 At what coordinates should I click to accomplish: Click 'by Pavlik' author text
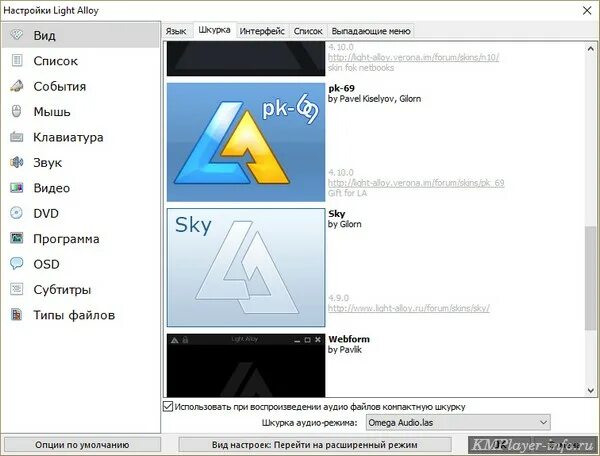point(344,350)
